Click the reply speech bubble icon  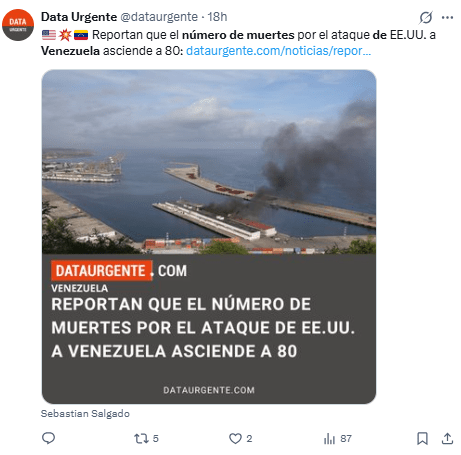48,438
